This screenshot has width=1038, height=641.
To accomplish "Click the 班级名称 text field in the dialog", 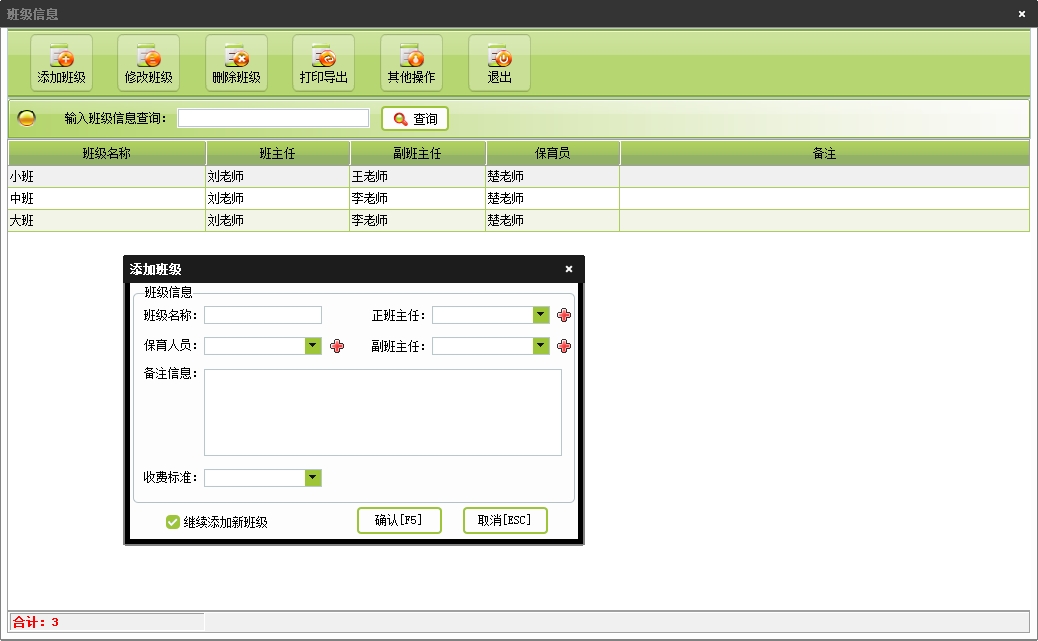I will point(263,315).
